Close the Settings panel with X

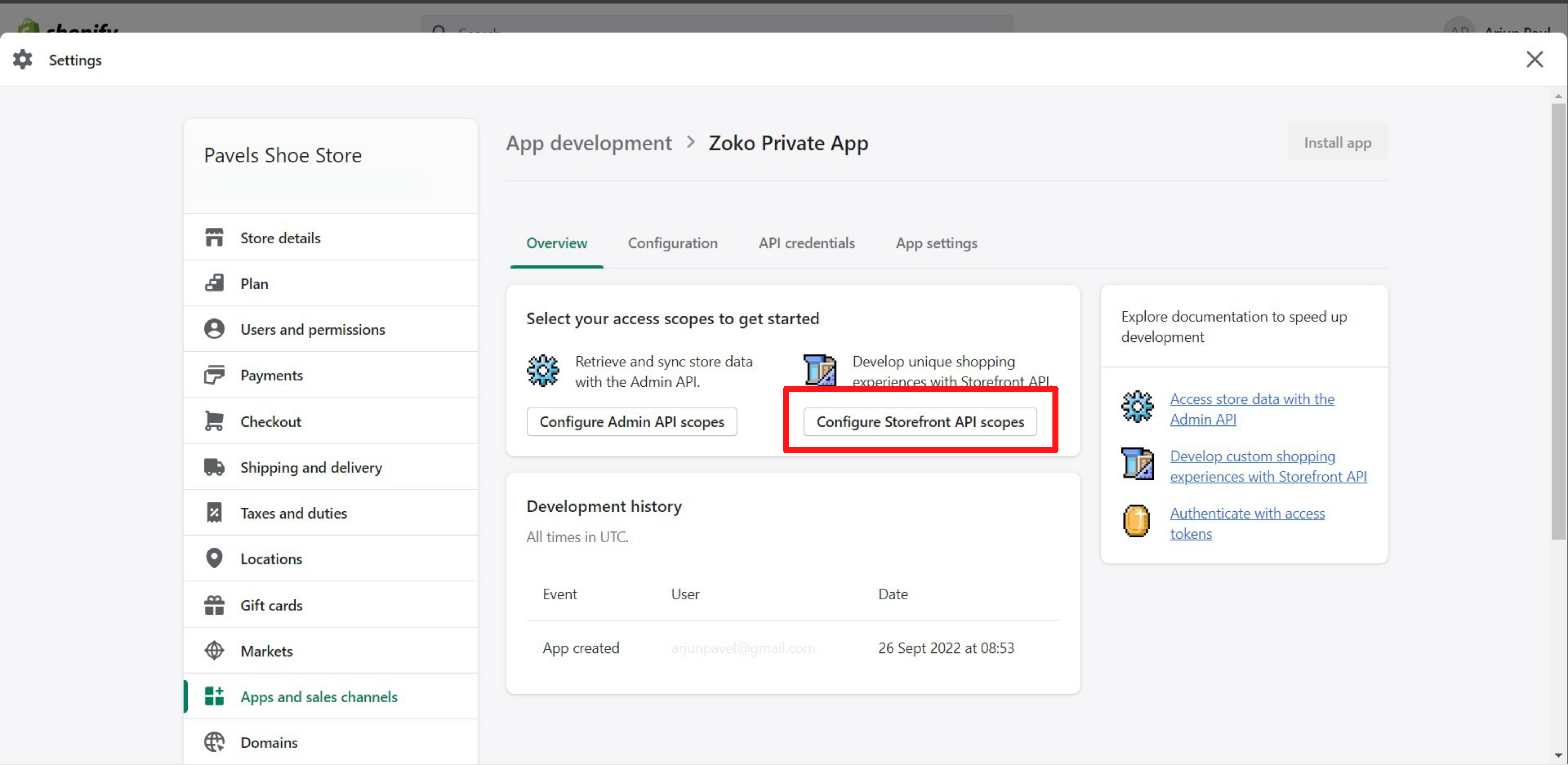coord(1534,60)
